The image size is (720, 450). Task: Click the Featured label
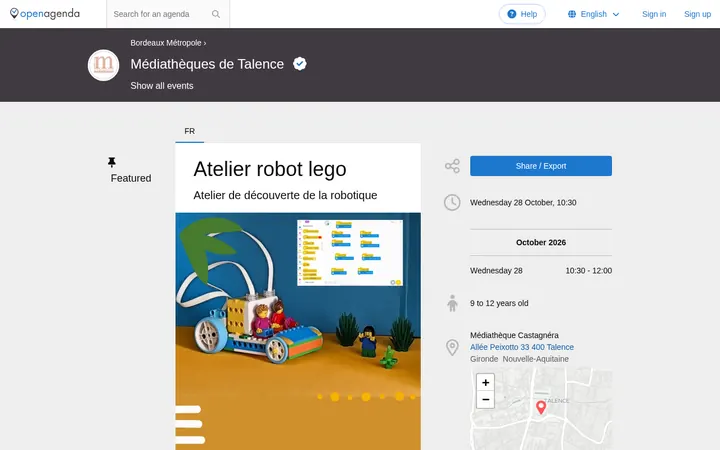click(131, 178)
